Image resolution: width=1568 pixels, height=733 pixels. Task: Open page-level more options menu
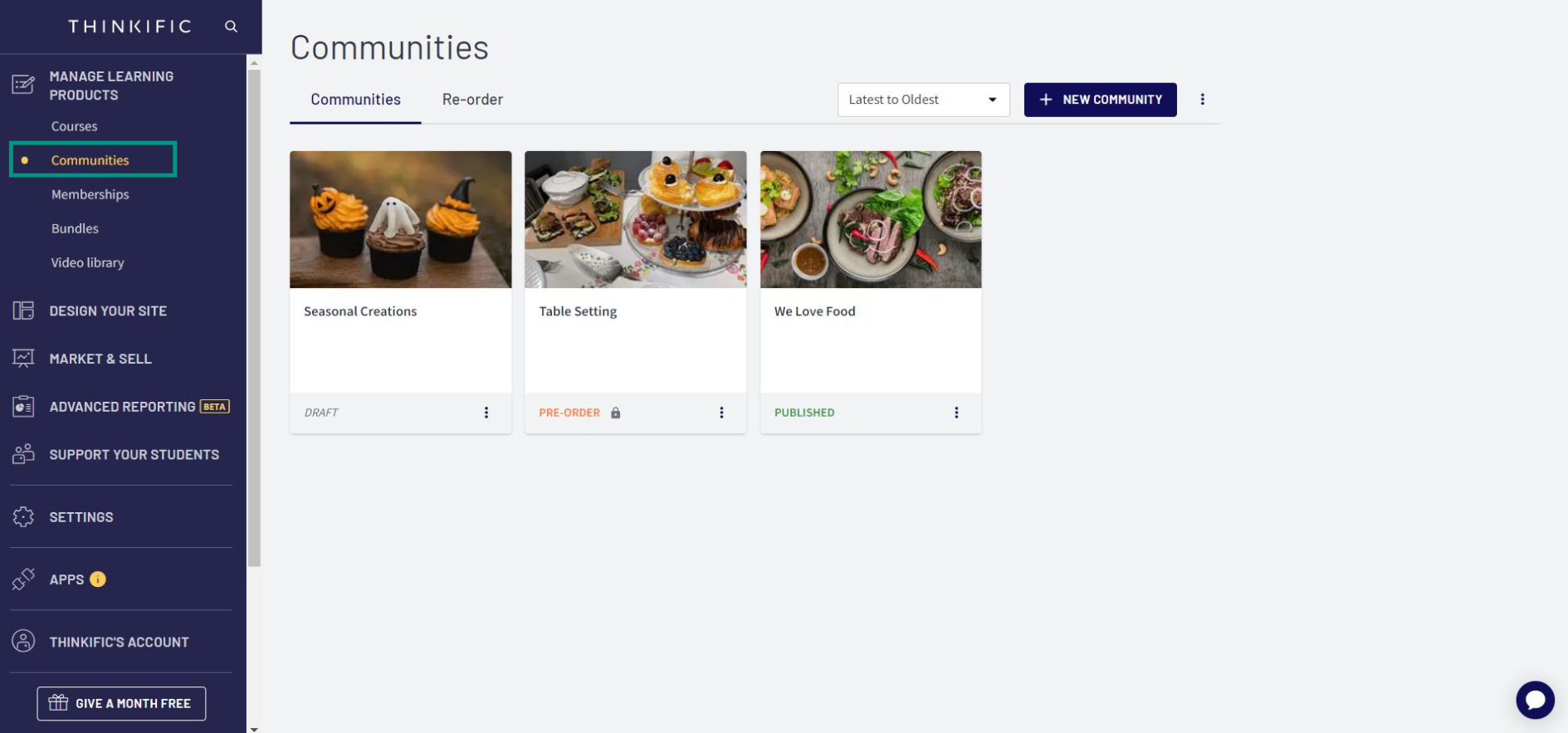[x=1202, y=100]
